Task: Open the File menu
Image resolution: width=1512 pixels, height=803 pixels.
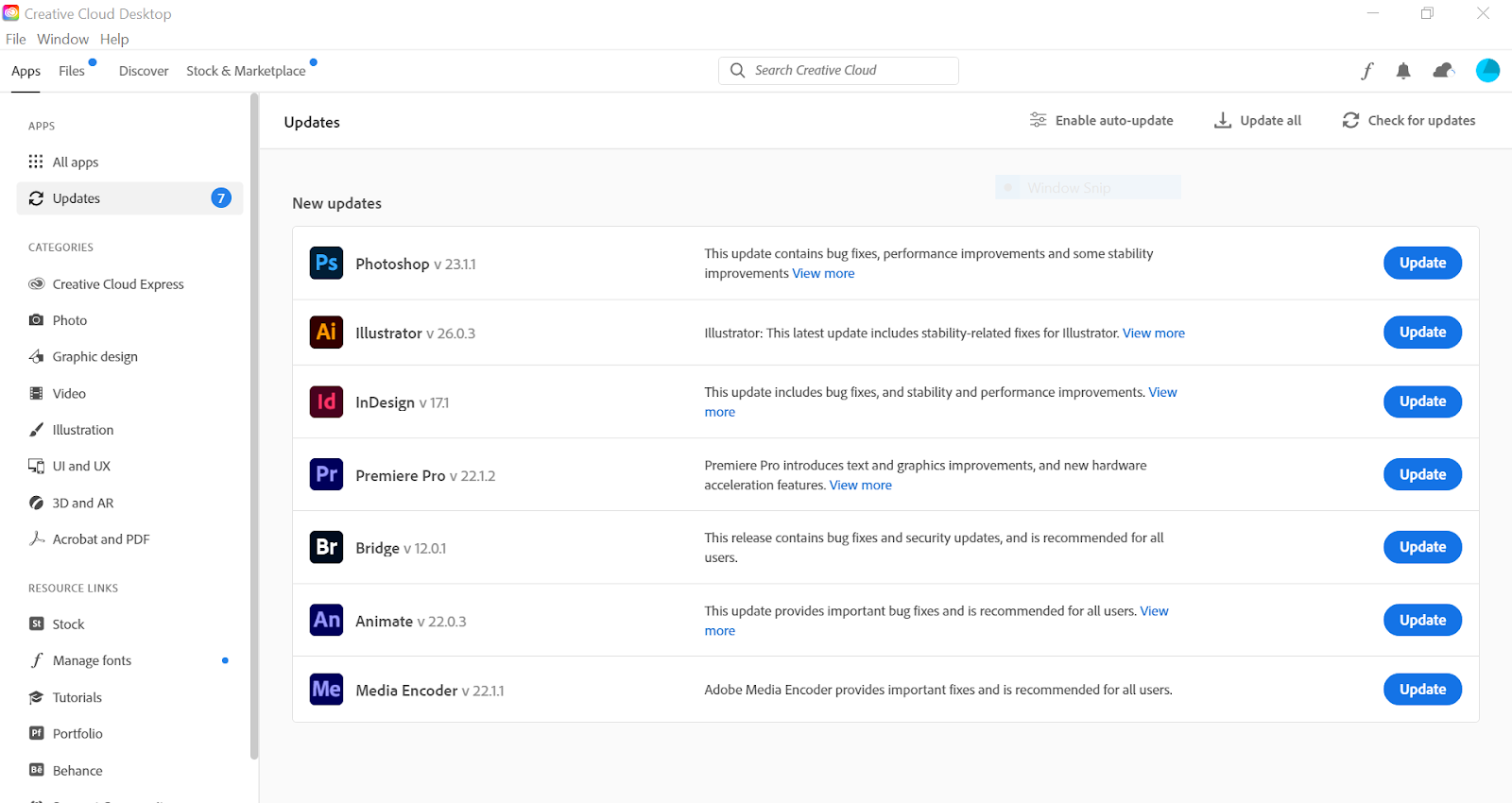Action: [x=16, y=39]
